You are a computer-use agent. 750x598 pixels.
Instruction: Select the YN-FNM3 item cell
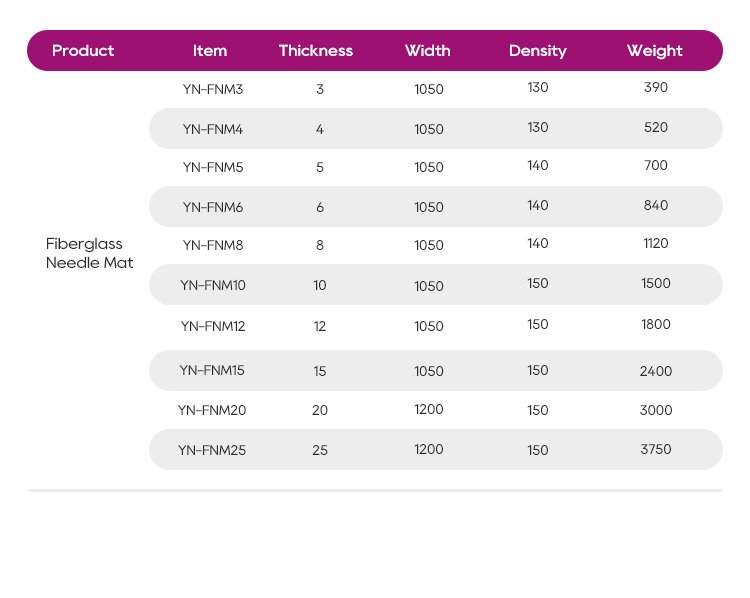coord(213,89)
